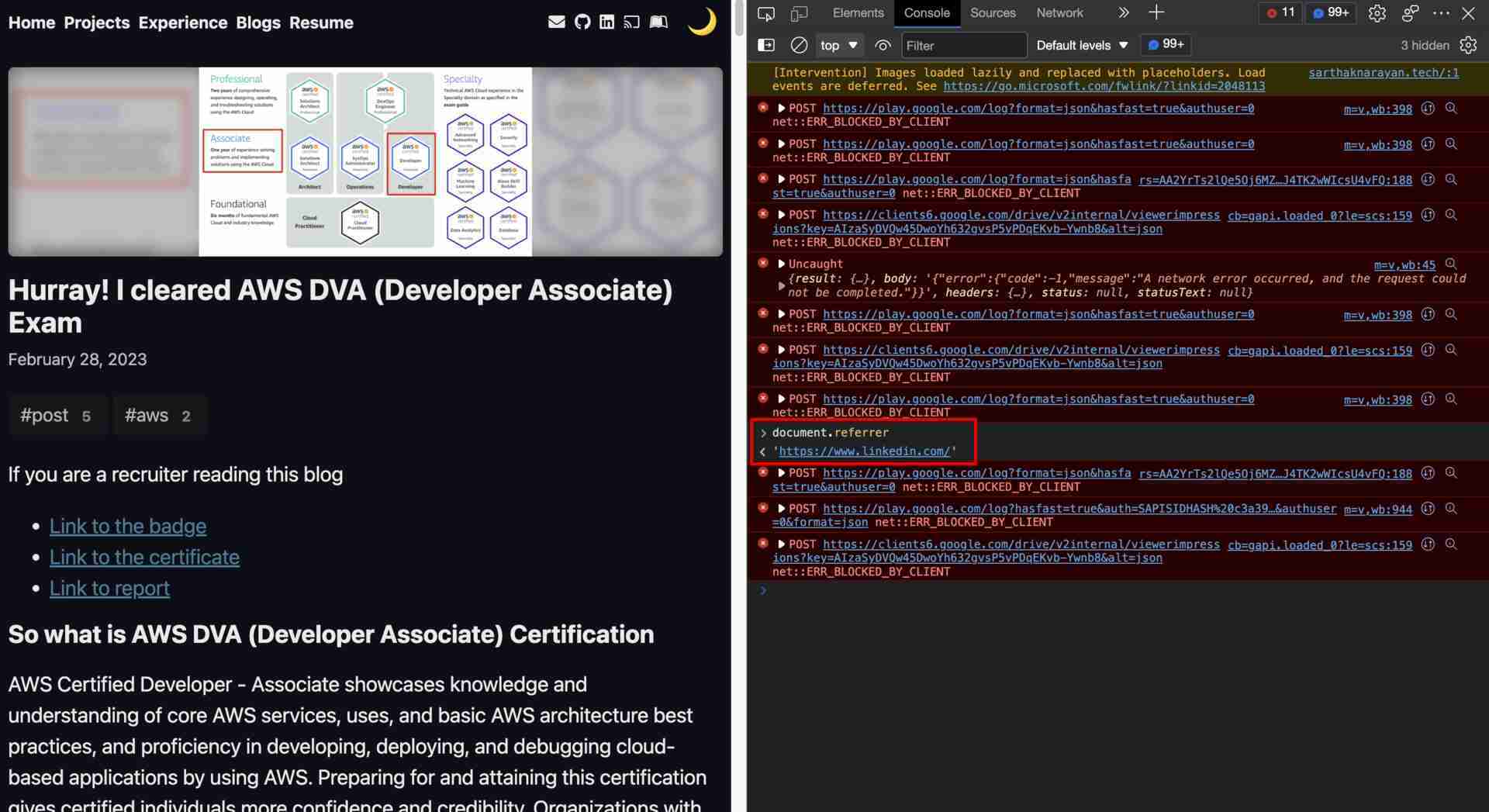Switch to the Sources tab
The width and height of the screenshot is (1489, 812).
pyautogui.click(x=993, y=12)
